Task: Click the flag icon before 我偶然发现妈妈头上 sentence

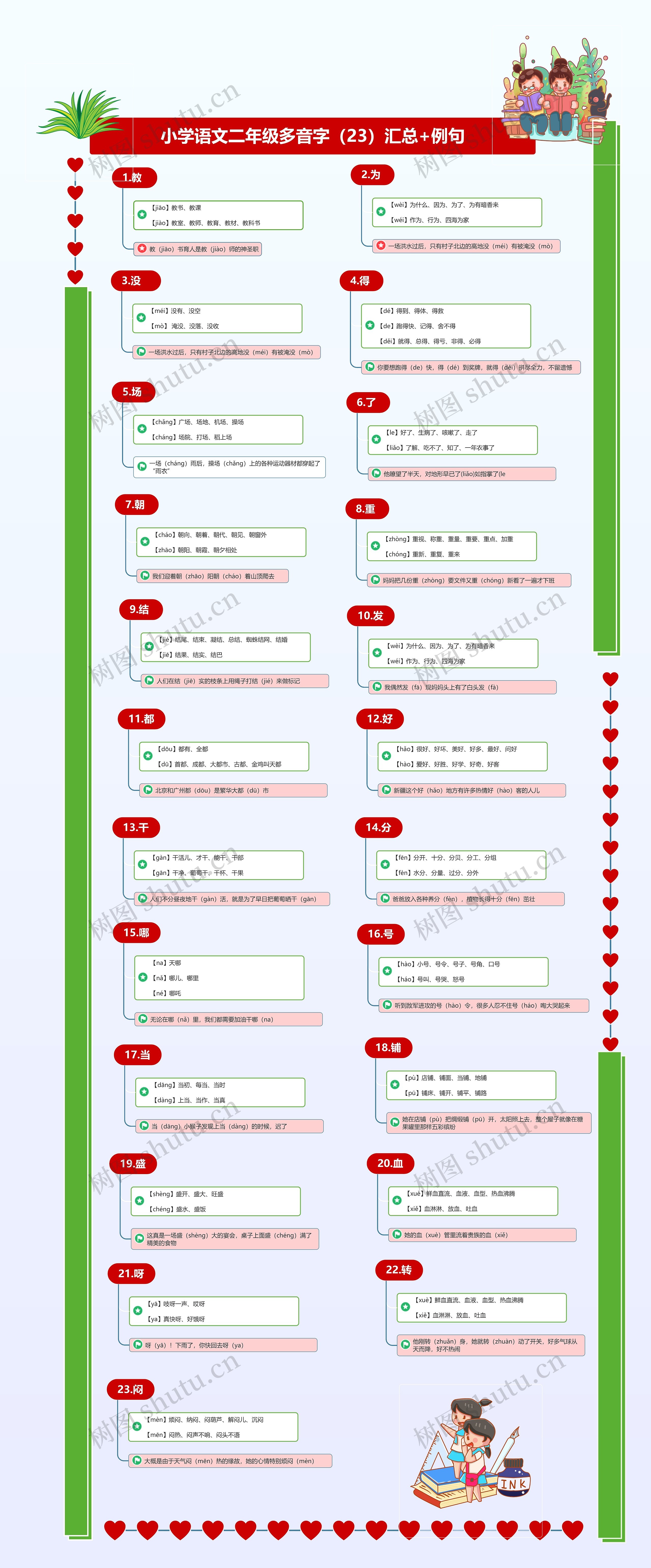Action: (x=377, y=687)
